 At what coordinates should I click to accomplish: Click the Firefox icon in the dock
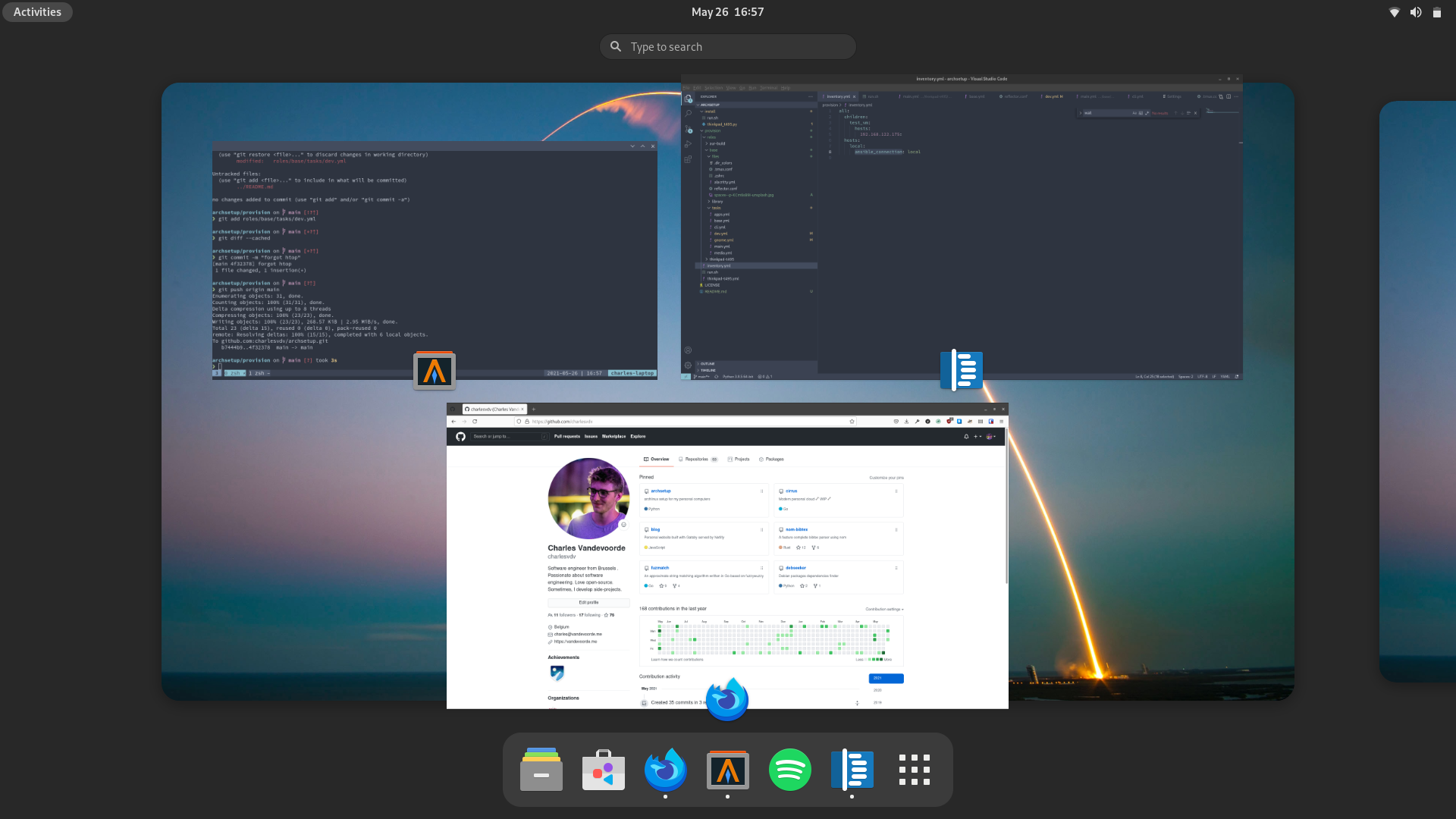(x=665, y=770)
